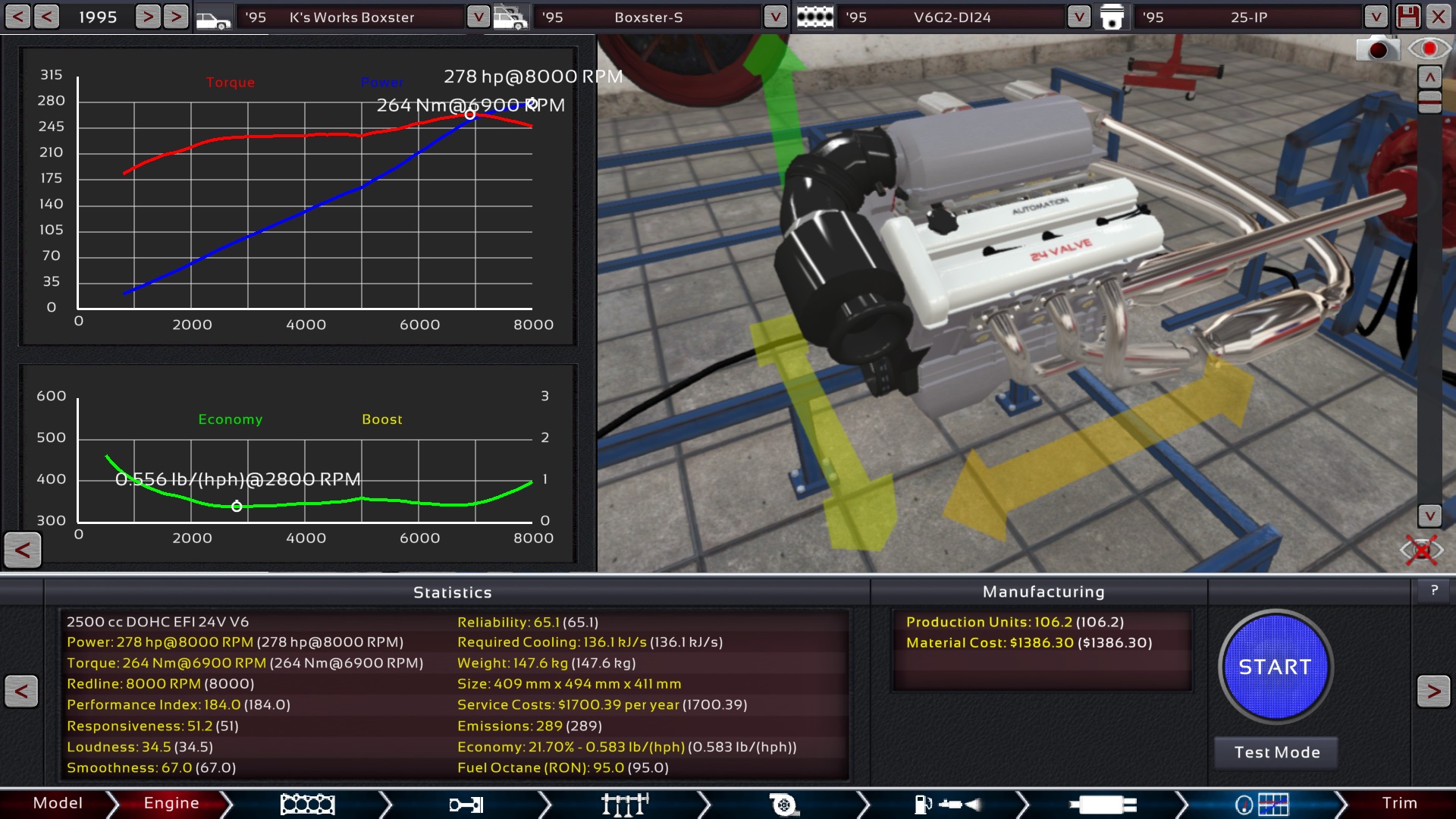The width and height of the screenshot is (1456, 819).
Task: Click the Power legend label
Action: [382, 82]
